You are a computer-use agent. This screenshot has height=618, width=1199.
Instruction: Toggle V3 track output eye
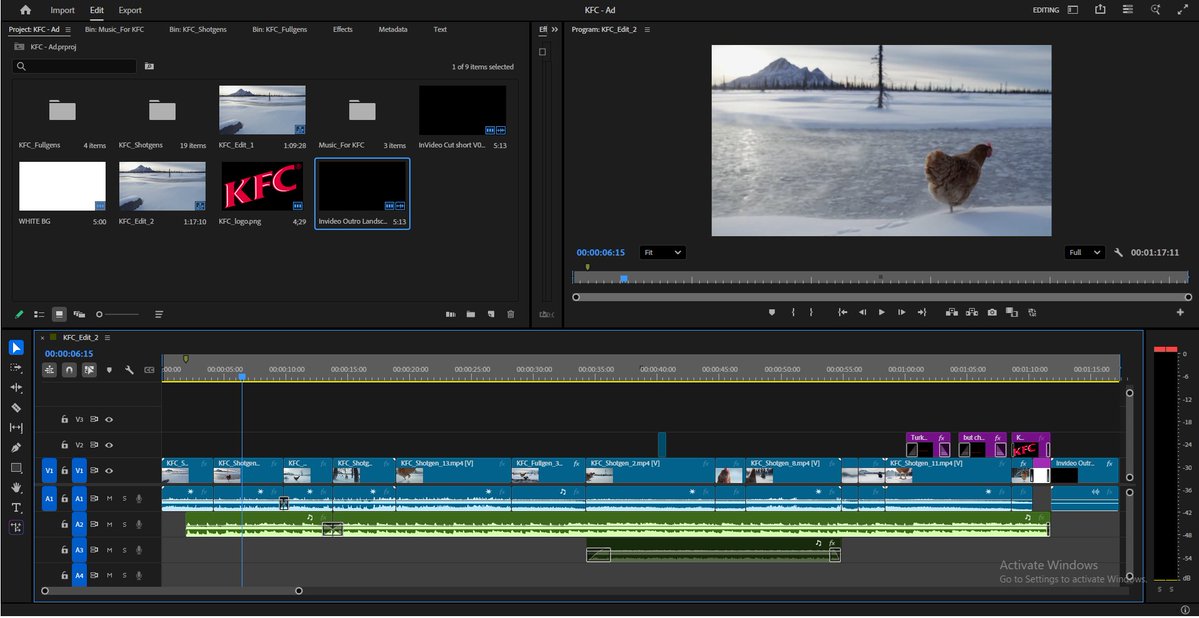tap(109, 419)
